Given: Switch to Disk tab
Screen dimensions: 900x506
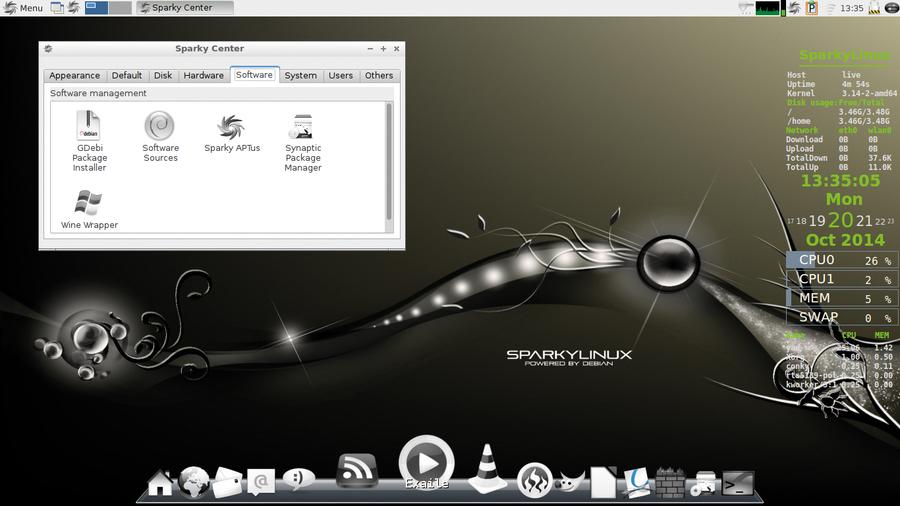Looking at the screenshot, I should [163, 75].
